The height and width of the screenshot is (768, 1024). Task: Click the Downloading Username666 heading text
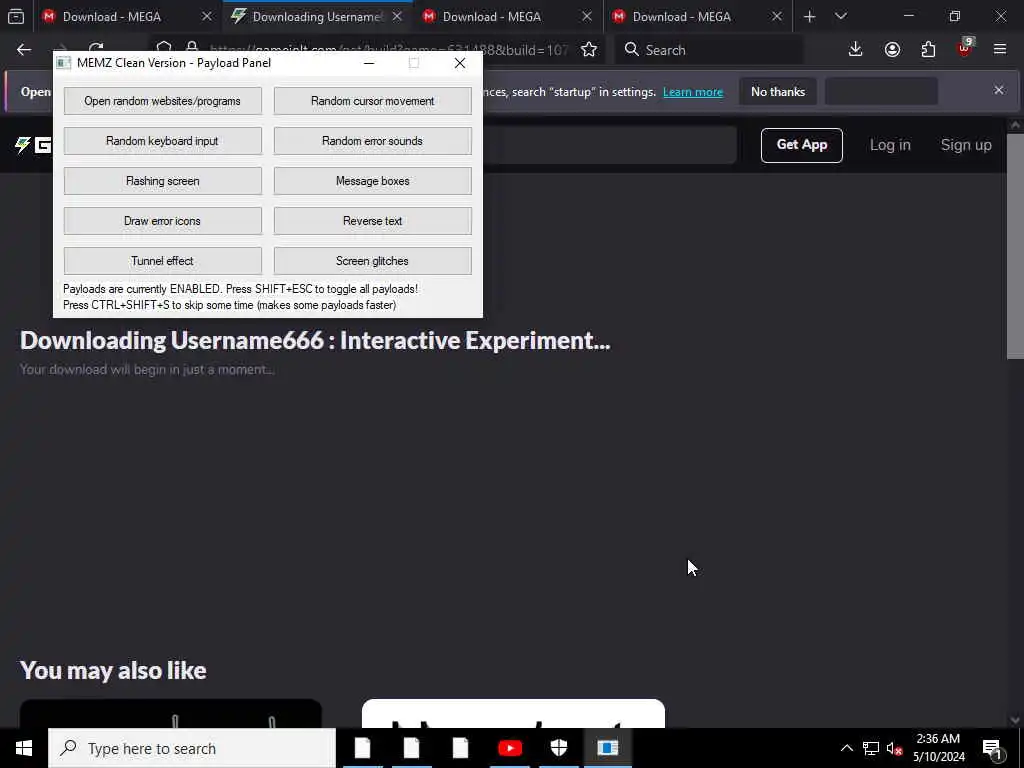click(315, 340)
